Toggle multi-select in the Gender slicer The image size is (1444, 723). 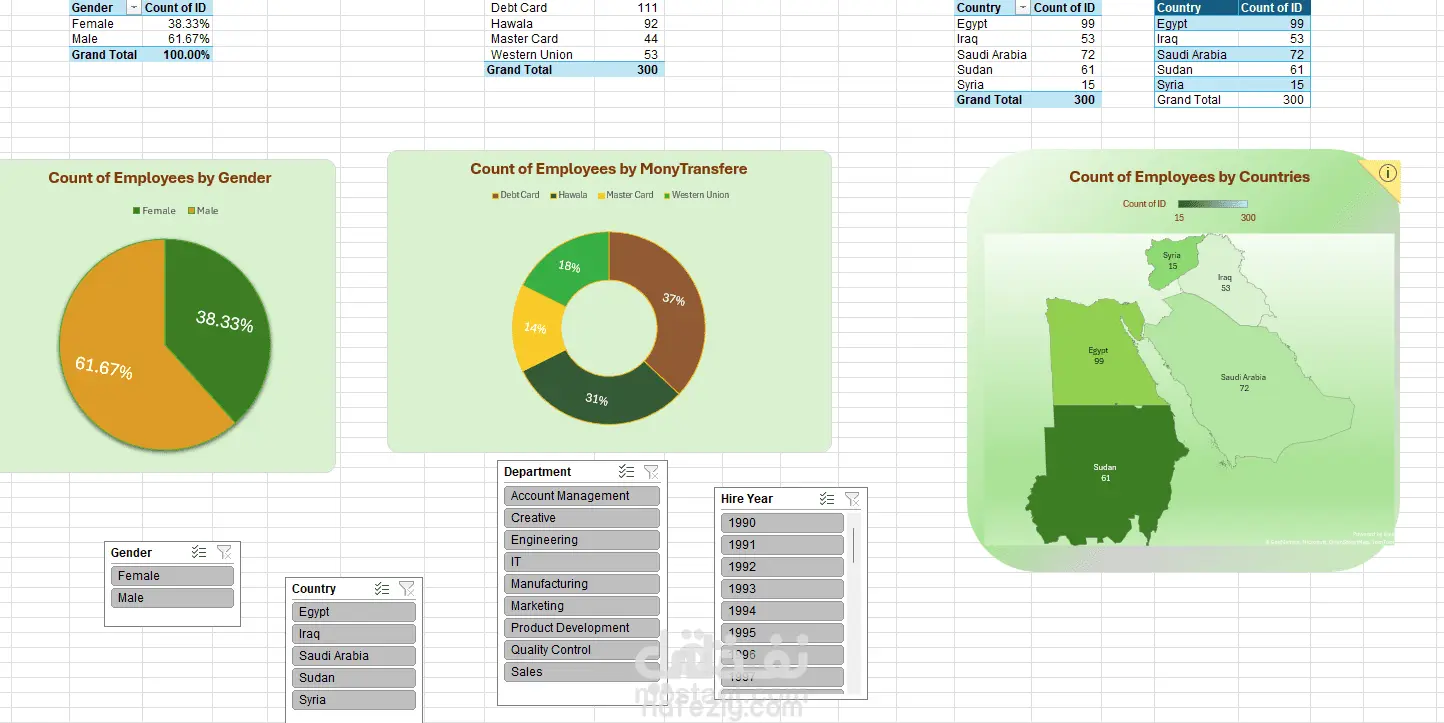click(199, 552)
